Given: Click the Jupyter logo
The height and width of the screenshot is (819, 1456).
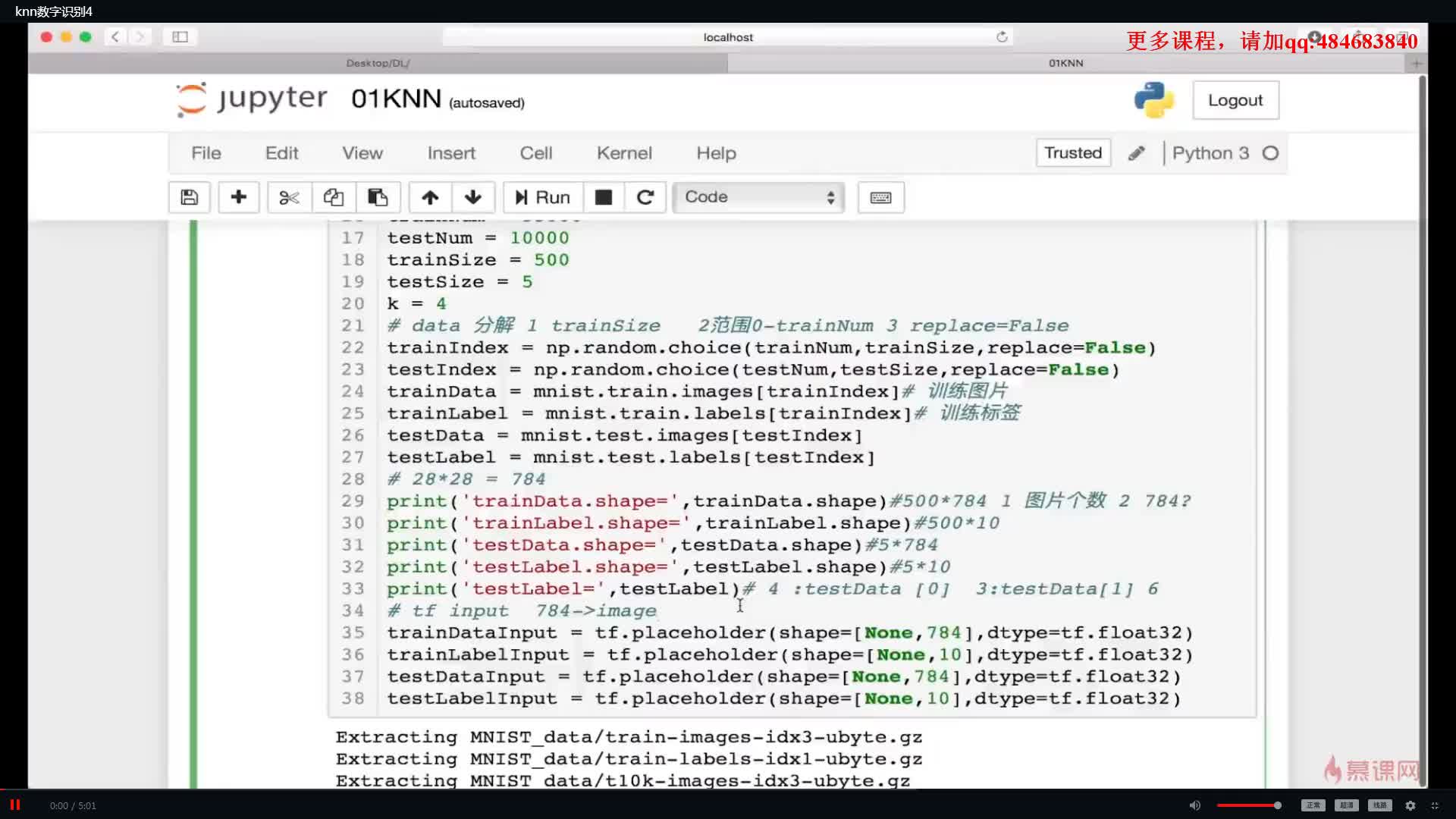Looking at the screenshot, I should pyautogui.click(x=252, y=99).
